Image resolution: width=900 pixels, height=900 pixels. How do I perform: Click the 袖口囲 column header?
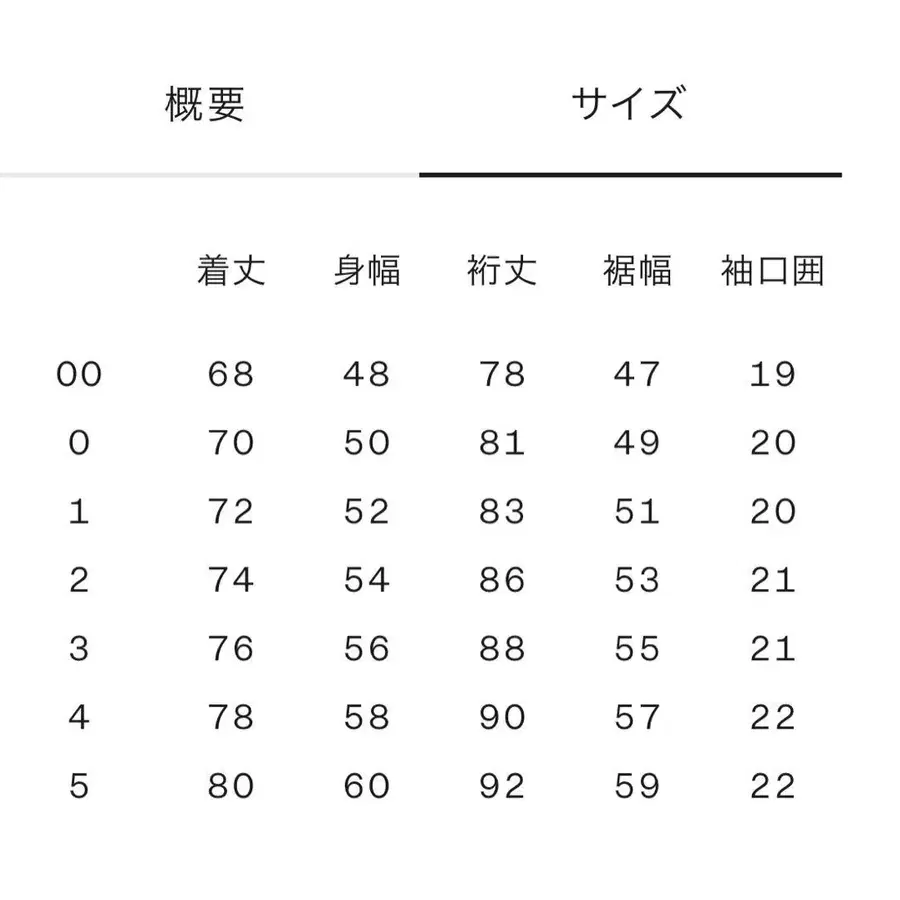pos(772,271)
